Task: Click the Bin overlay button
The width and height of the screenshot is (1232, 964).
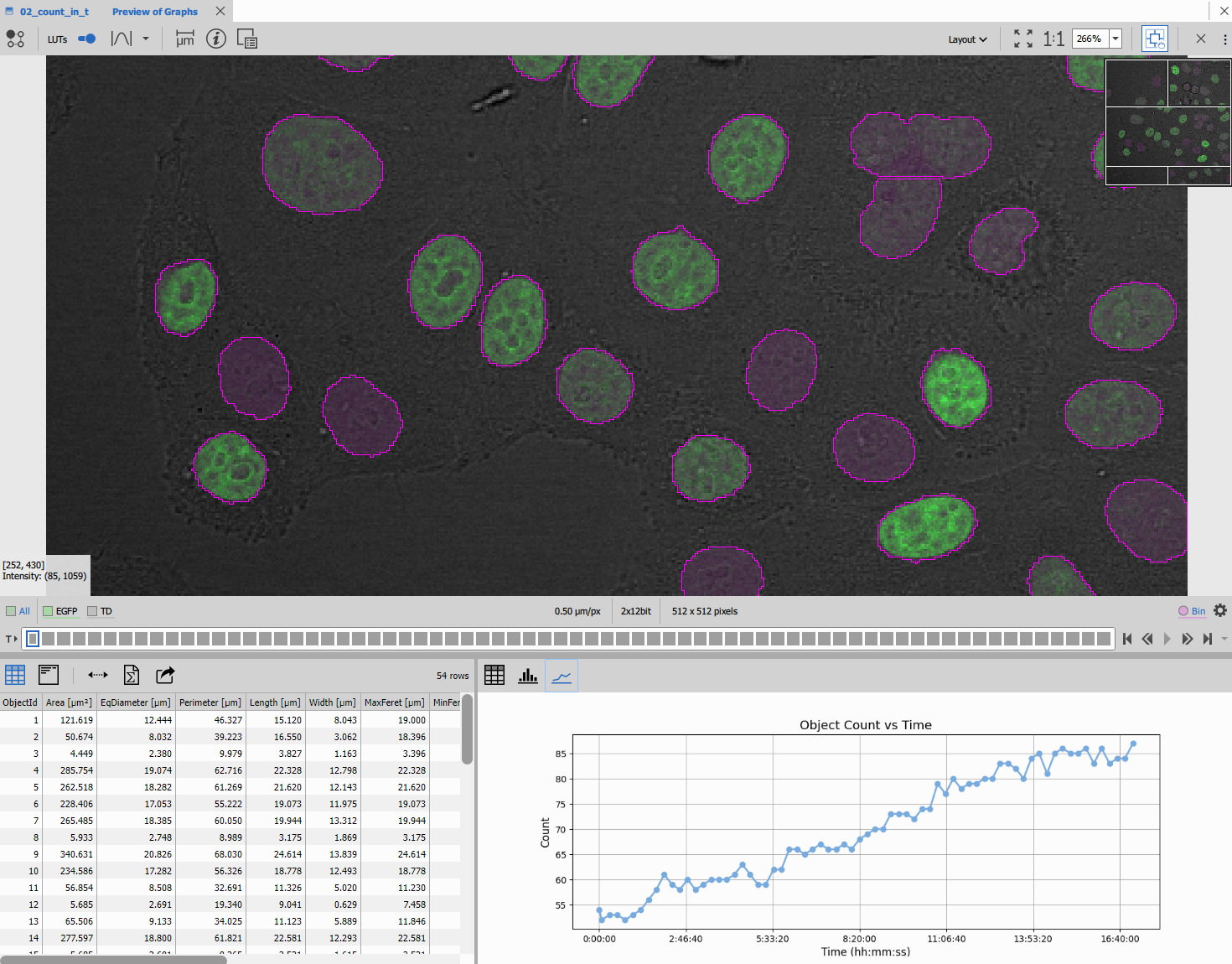Action: click(x=1192, y=611)
